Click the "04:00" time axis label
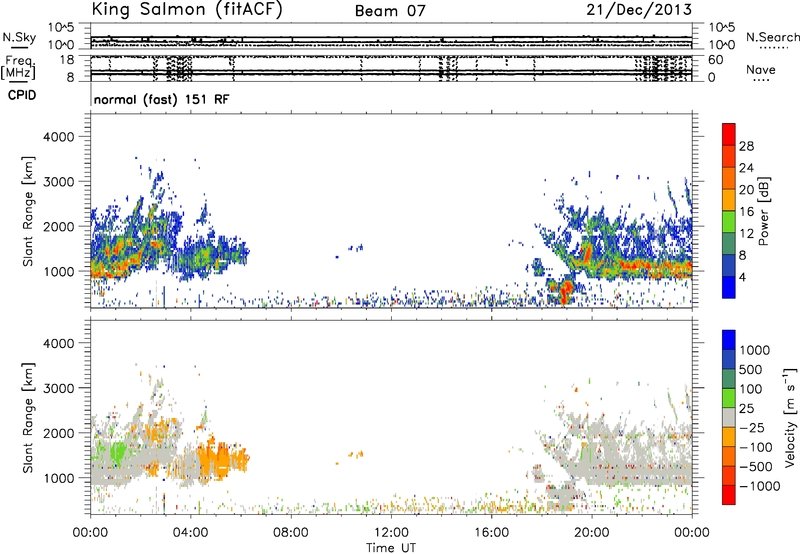This screenshot has width=800, height=554. point(191,533)
